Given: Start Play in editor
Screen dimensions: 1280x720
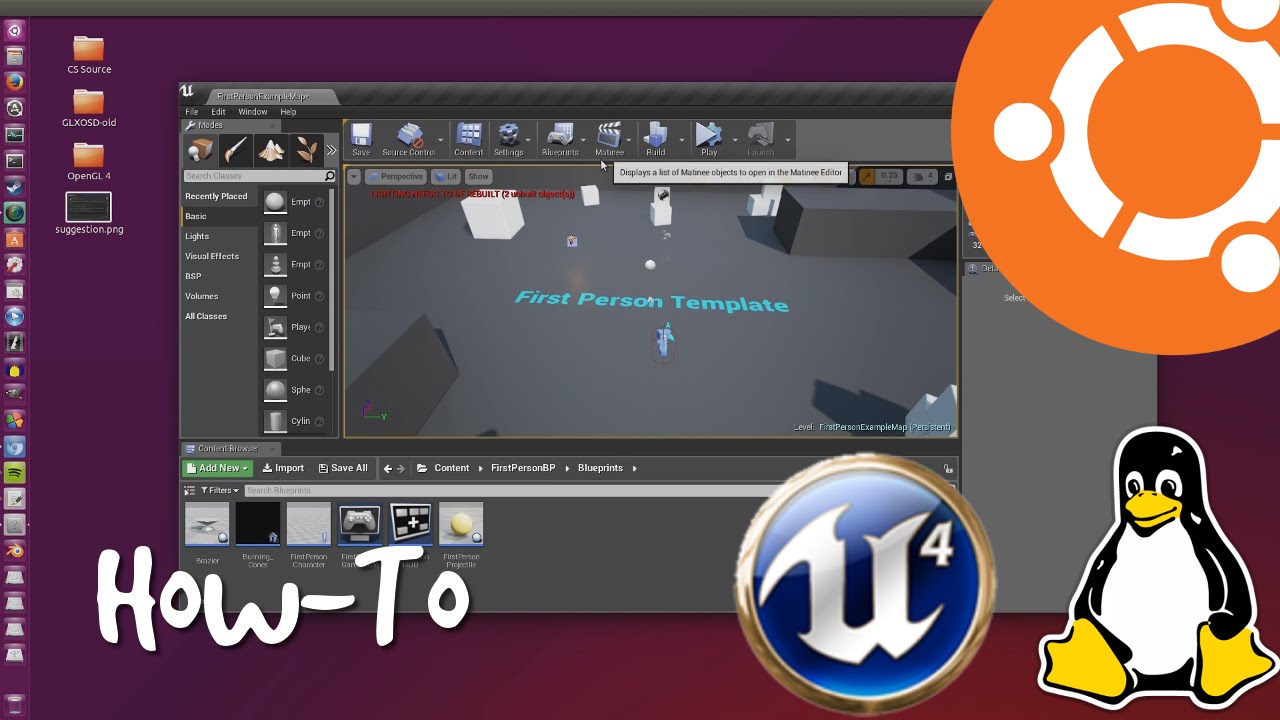Looking at the screenshot, I should click(709, 139).
